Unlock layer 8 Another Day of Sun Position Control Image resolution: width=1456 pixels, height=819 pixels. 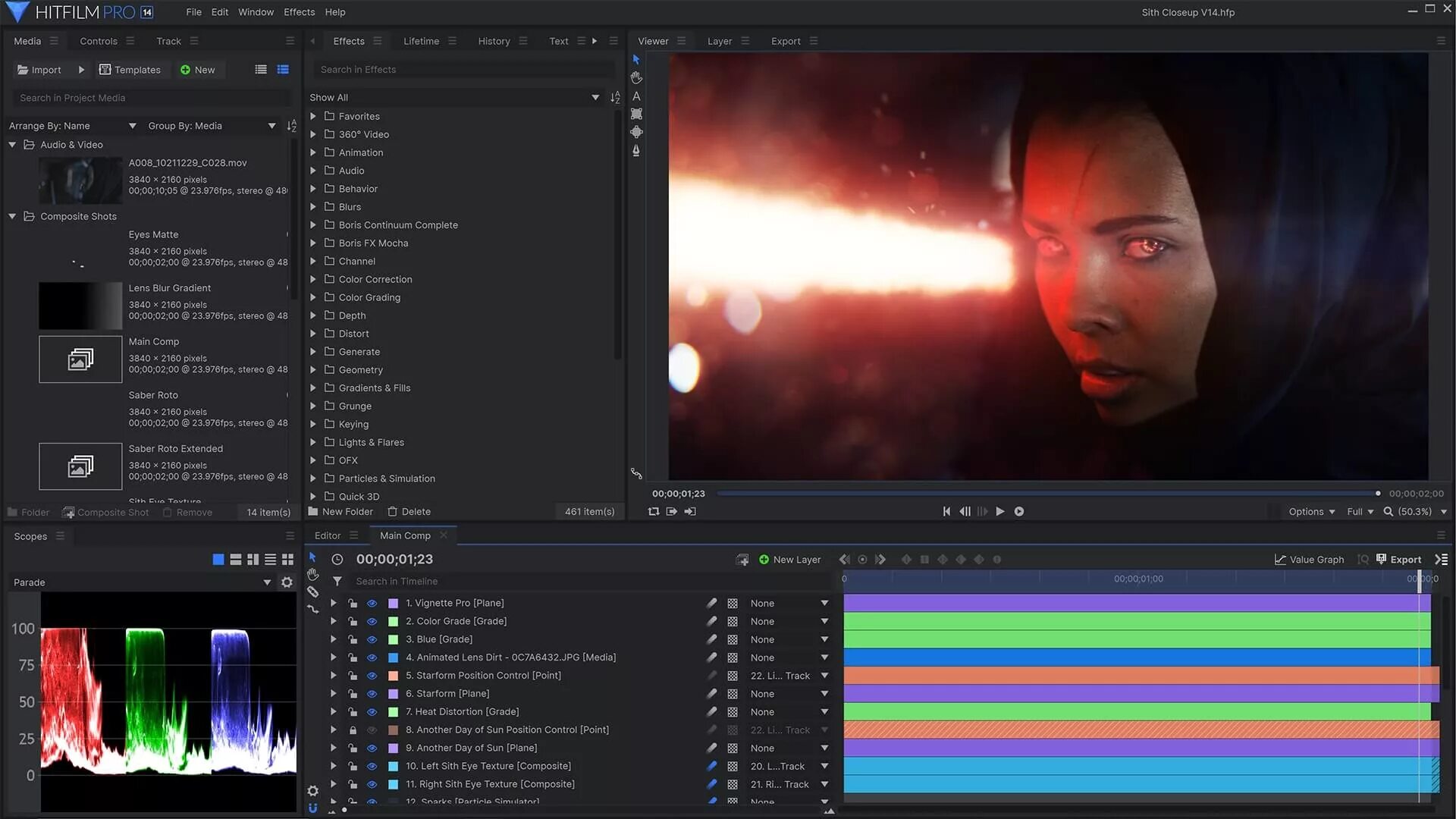point(353,730)
